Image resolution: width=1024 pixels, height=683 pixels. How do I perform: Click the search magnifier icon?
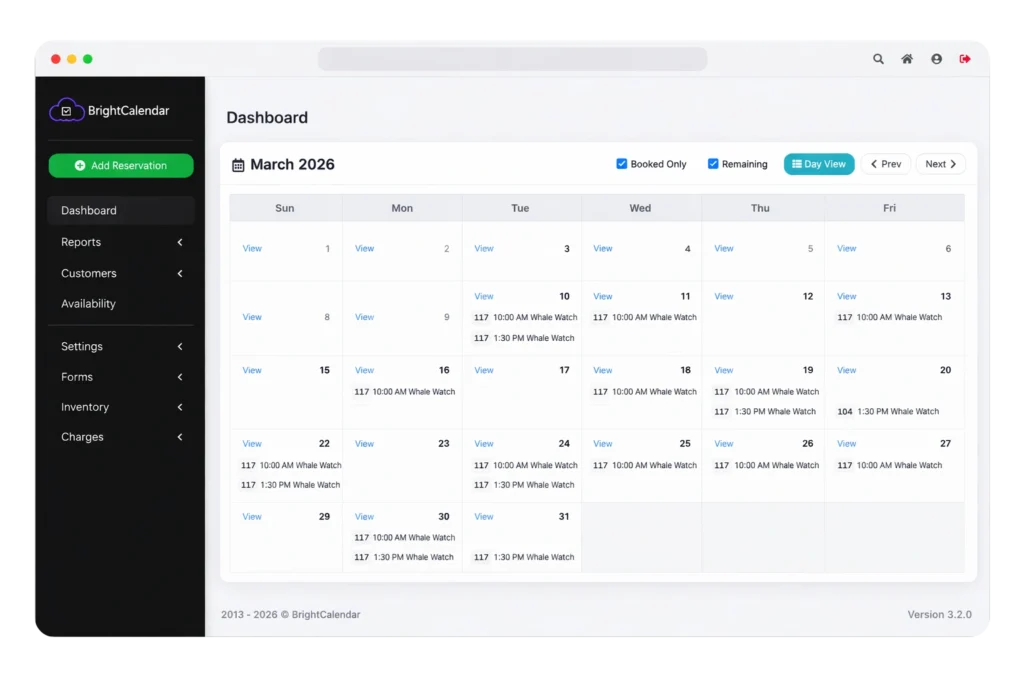click(878, 59)
